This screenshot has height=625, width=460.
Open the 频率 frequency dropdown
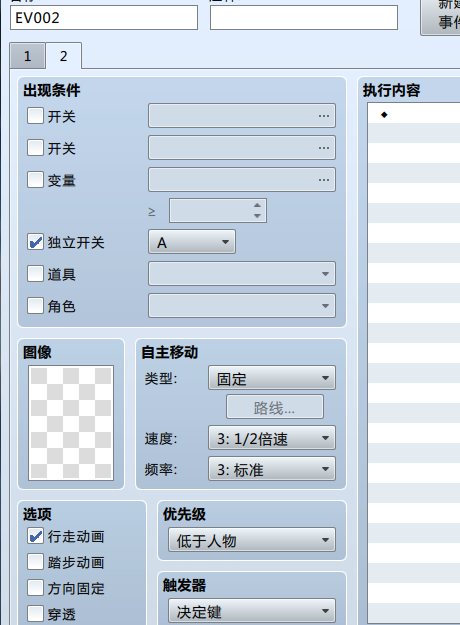(271, 469)
